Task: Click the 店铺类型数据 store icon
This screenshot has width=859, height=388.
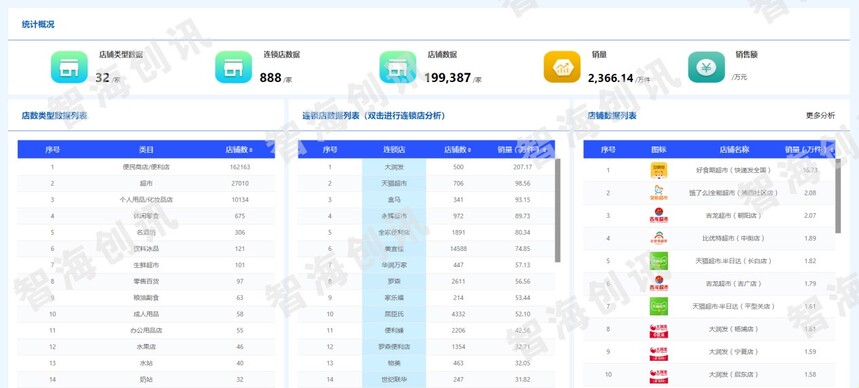Action: pyautogui.click(x=69, y=67)
